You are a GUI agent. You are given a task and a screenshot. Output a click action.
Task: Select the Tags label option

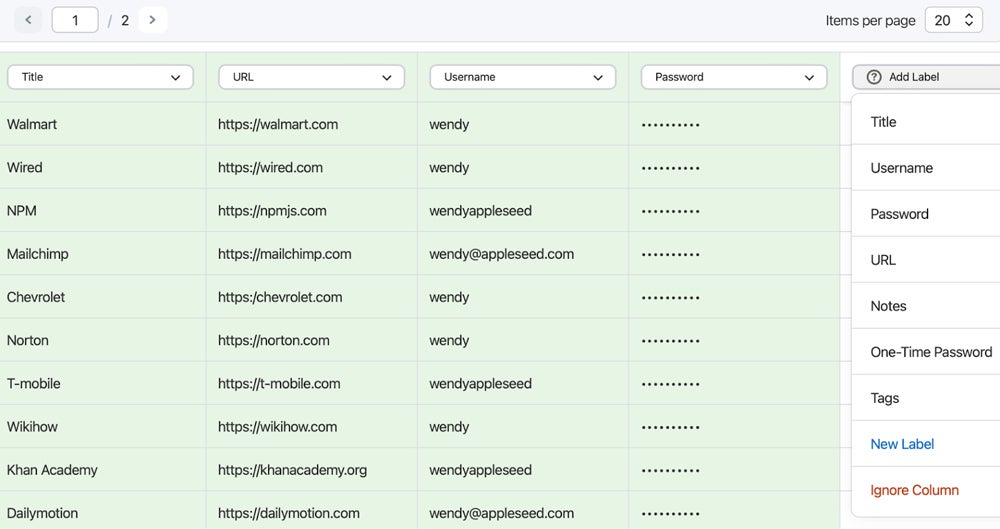click(885, 398)
